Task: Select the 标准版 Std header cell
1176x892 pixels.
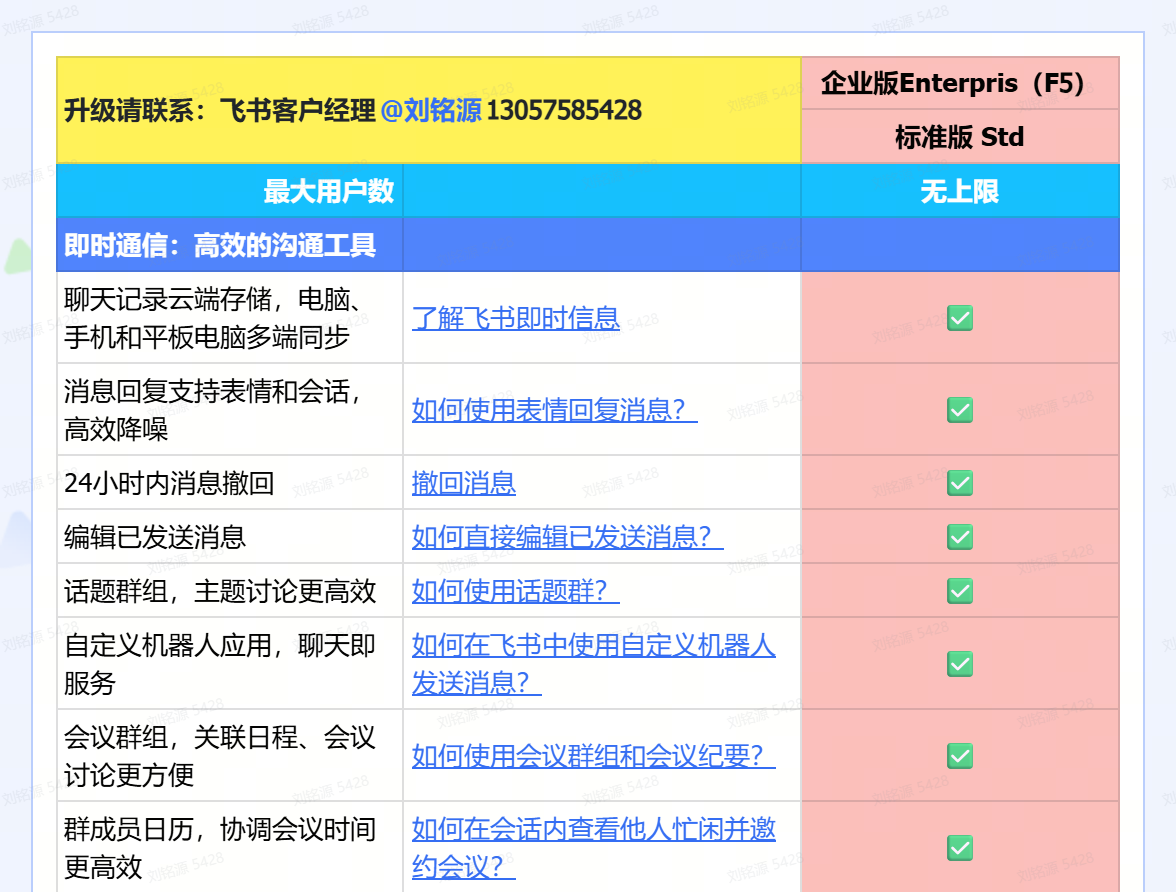Action: click(960, 137)
